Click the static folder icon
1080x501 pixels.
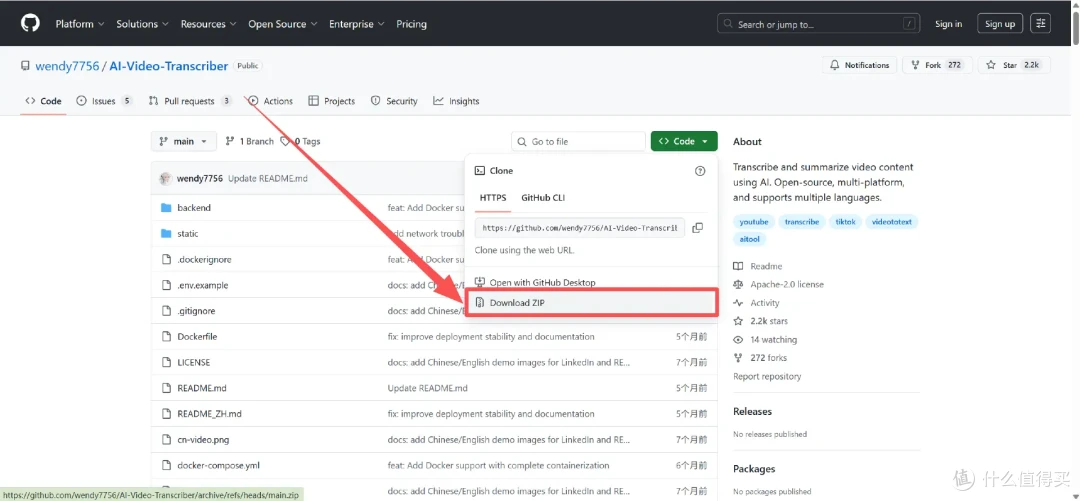165,234
